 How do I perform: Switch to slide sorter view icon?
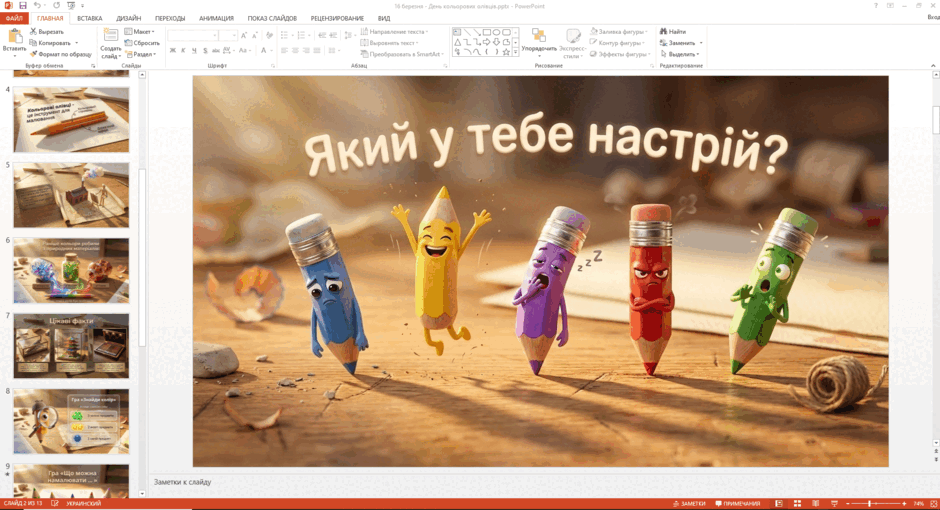pos(797,503)
